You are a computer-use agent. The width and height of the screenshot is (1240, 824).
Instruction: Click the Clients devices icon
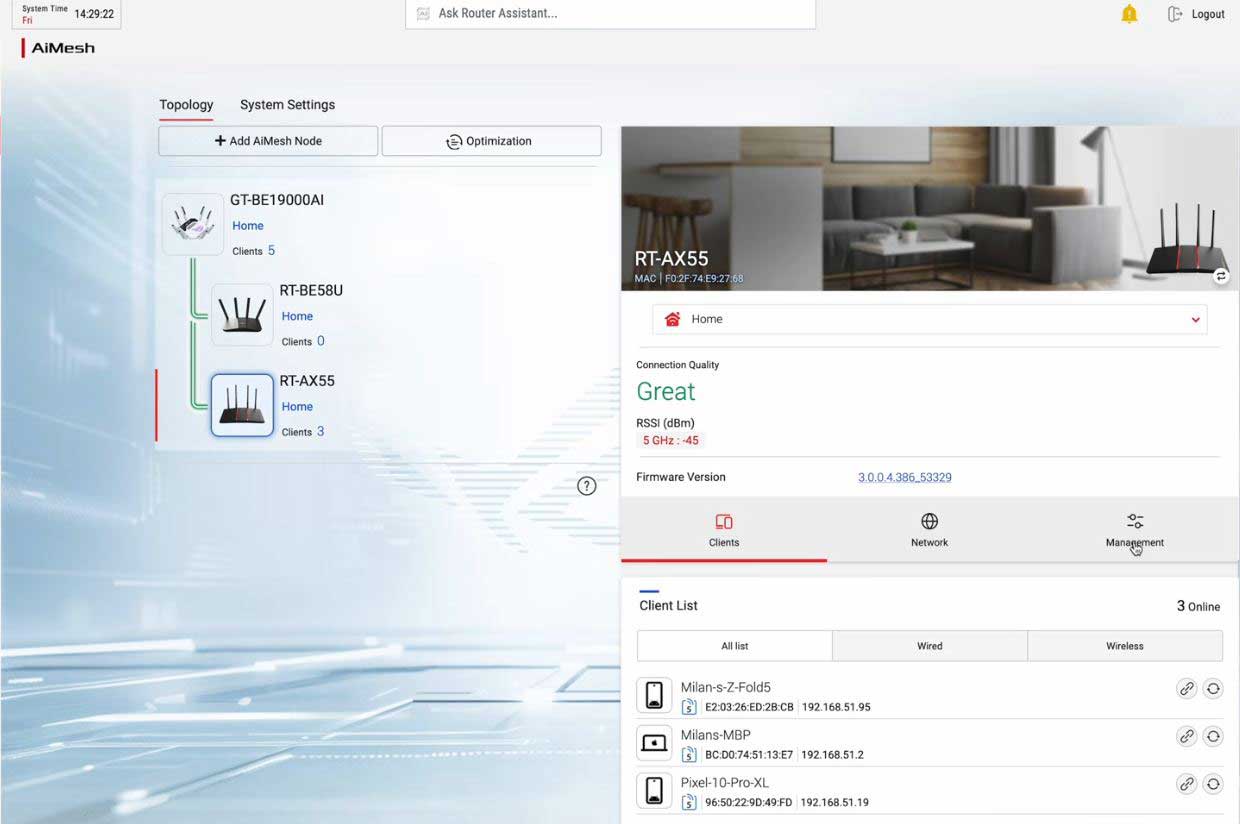click(724, 522)
